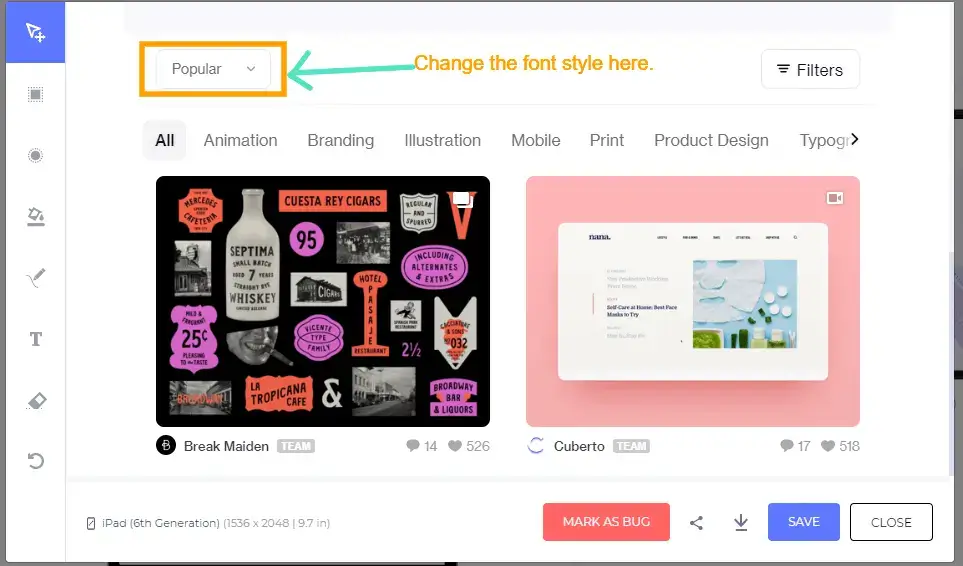Select the circle shape tool

pyautogui.click(x=35, y=155)
